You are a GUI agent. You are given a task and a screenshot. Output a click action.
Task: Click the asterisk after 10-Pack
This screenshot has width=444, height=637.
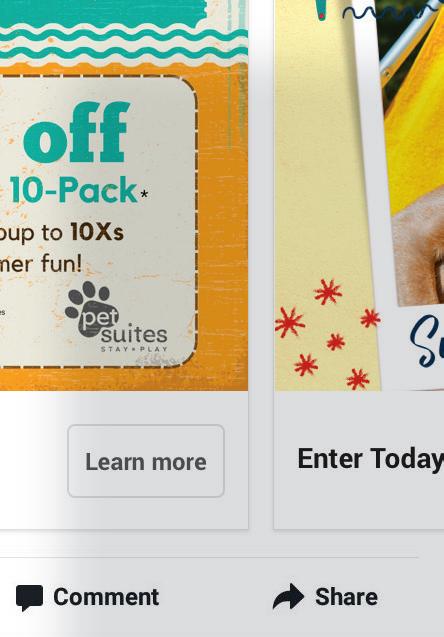click(144, 194)
